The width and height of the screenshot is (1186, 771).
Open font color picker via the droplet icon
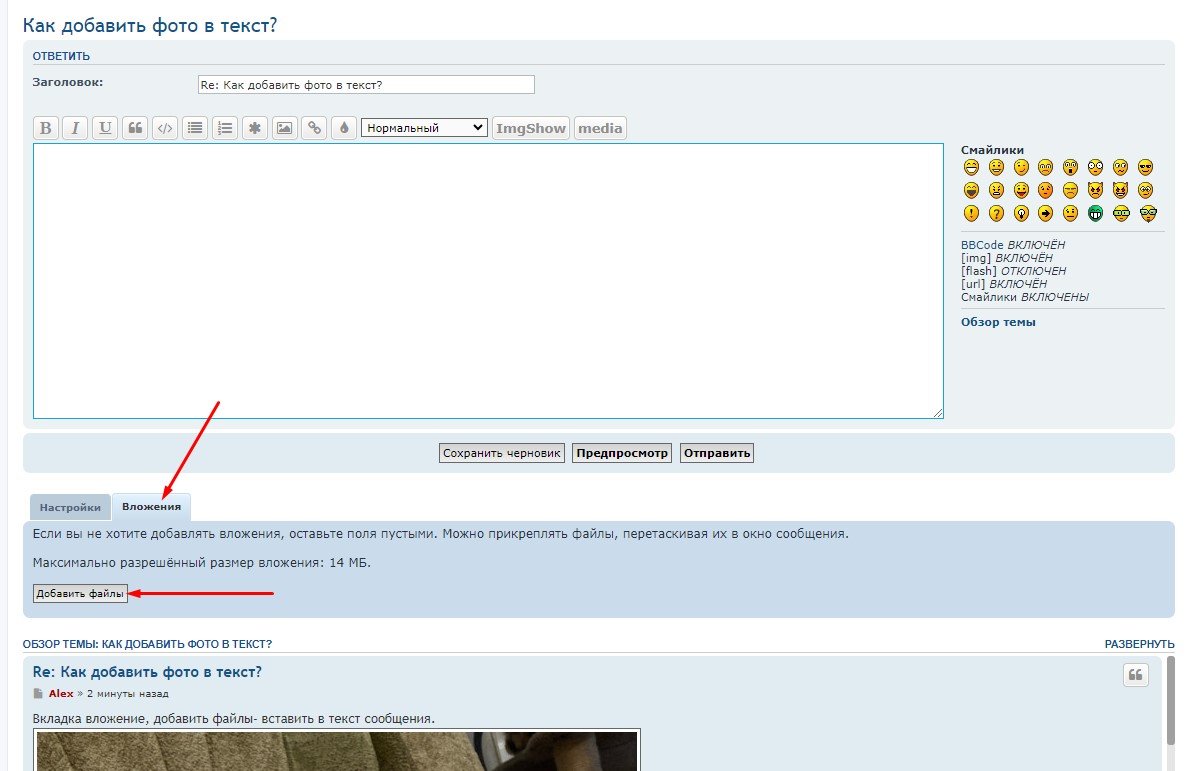click(344, 128)
